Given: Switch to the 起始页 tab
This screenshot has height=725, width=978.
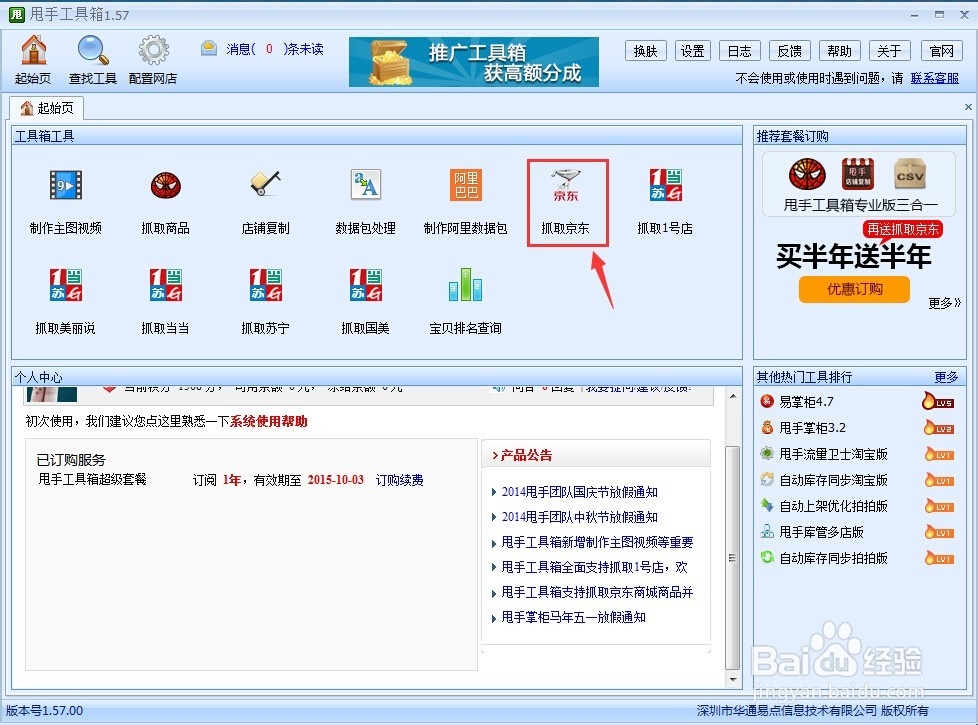Looking at the screenshot, I should 47,108.
